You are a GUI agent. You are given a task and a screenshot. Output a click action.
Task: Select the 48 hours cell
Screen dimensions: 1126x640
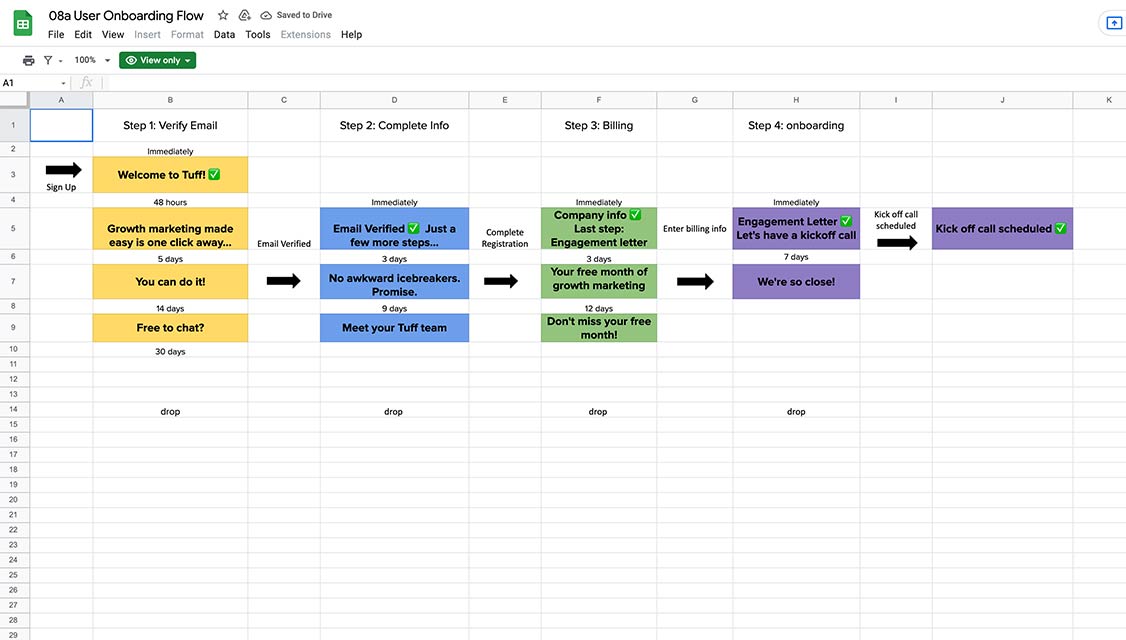(170, 200)
